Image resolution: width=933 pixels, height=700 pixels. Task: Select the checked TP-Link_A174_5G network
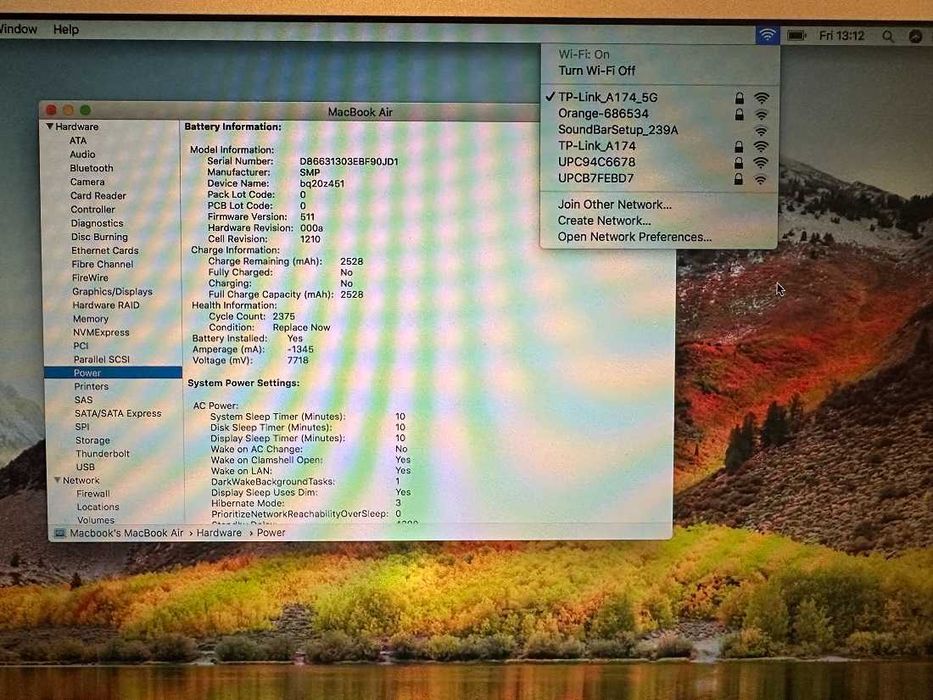[608, 97]
